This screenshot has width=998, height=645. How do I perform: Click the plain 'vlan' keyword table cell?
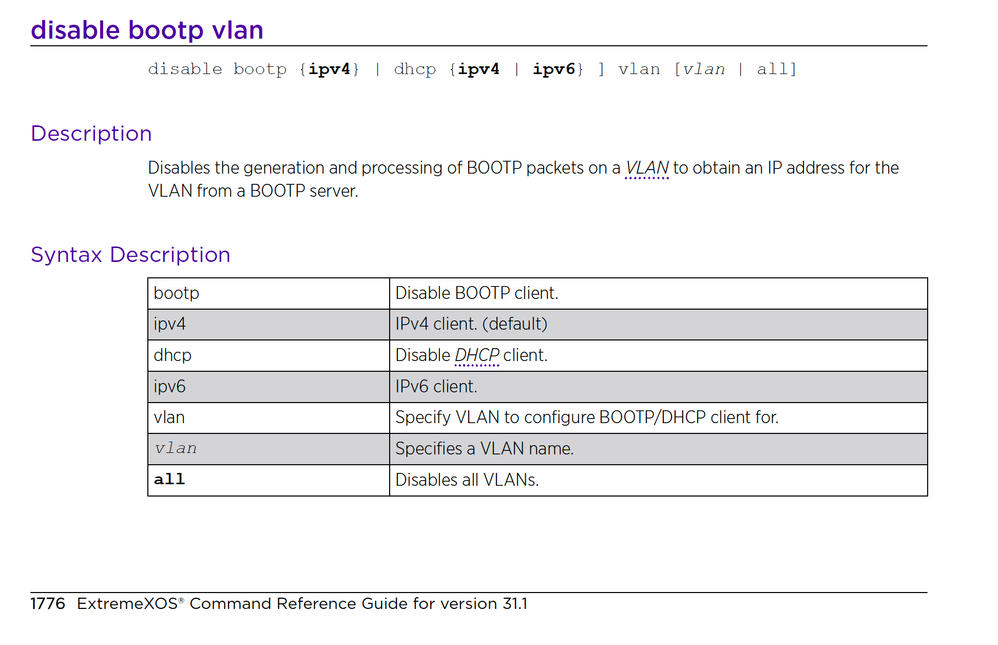click(269, 418)
